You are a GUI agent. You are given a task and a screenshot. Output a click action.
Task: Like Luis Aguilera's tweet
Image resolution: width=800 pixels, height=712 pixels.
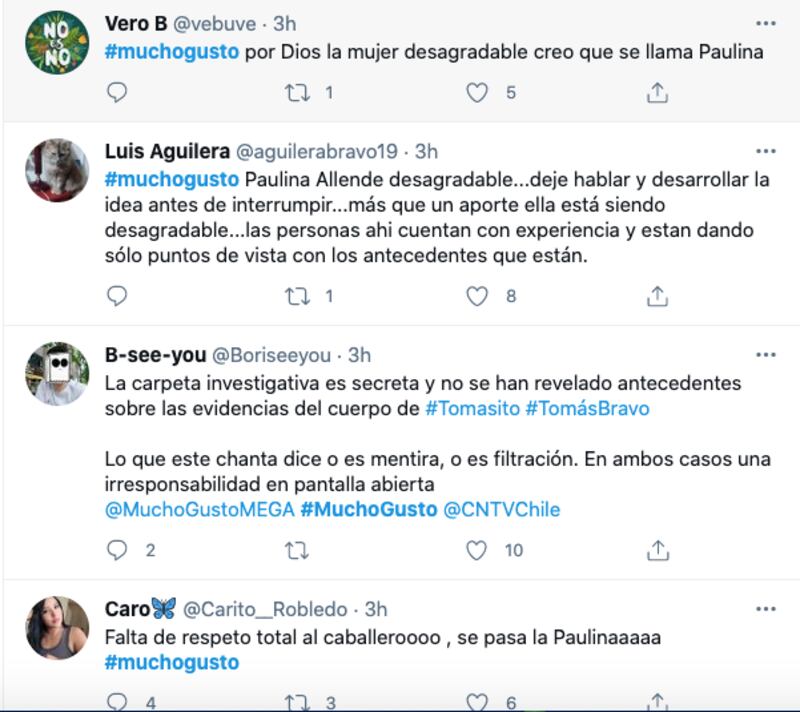(477, 296)
